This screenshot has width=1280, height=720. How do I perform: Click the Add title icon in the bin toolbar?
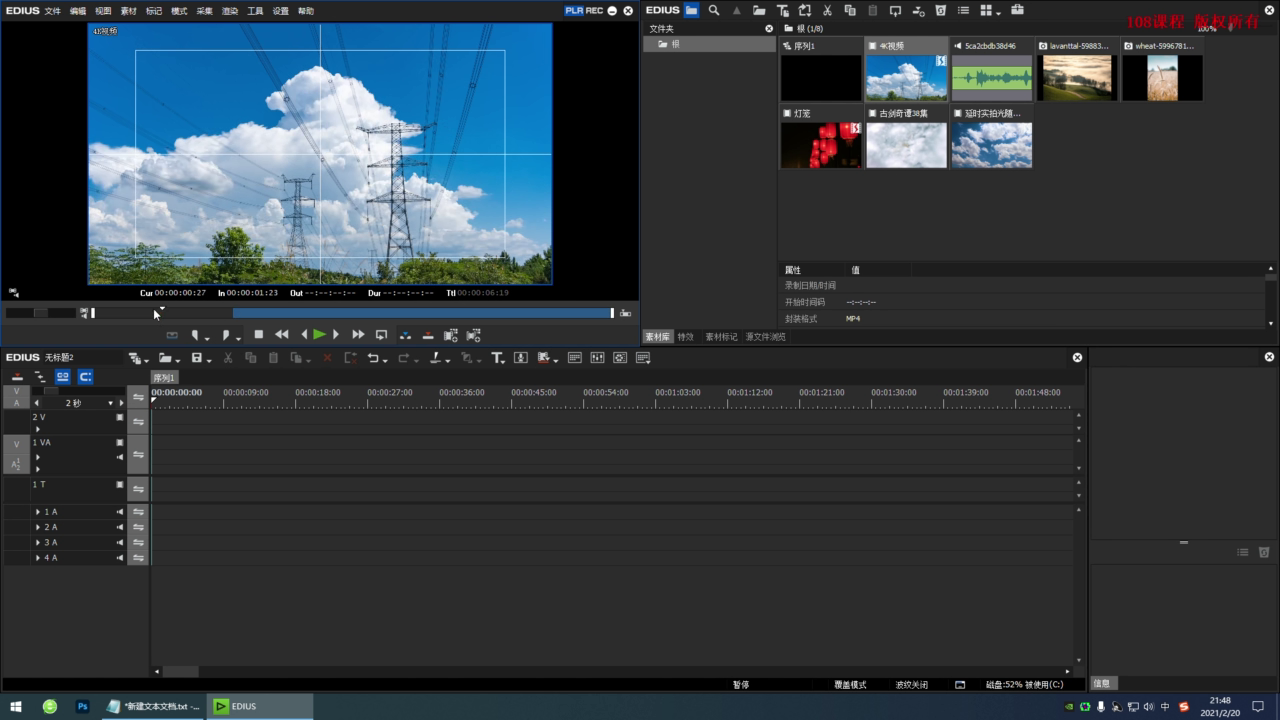pyautogui.click(x=782, y=10)
